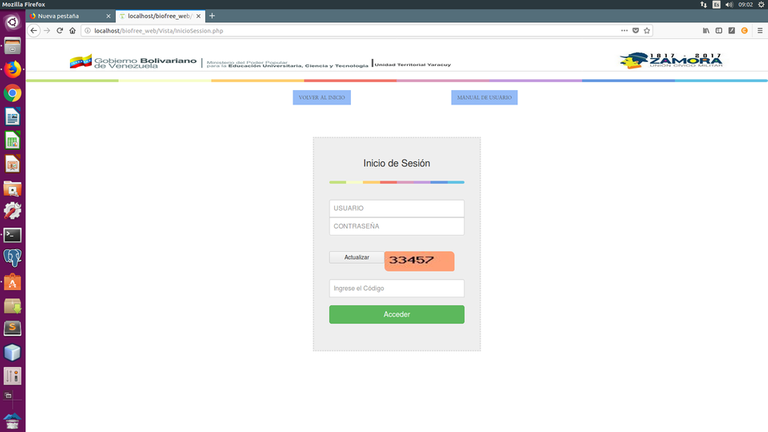
Task: Go to the Firefox home page
Action: pyautogui.click(x=72, y=30)
